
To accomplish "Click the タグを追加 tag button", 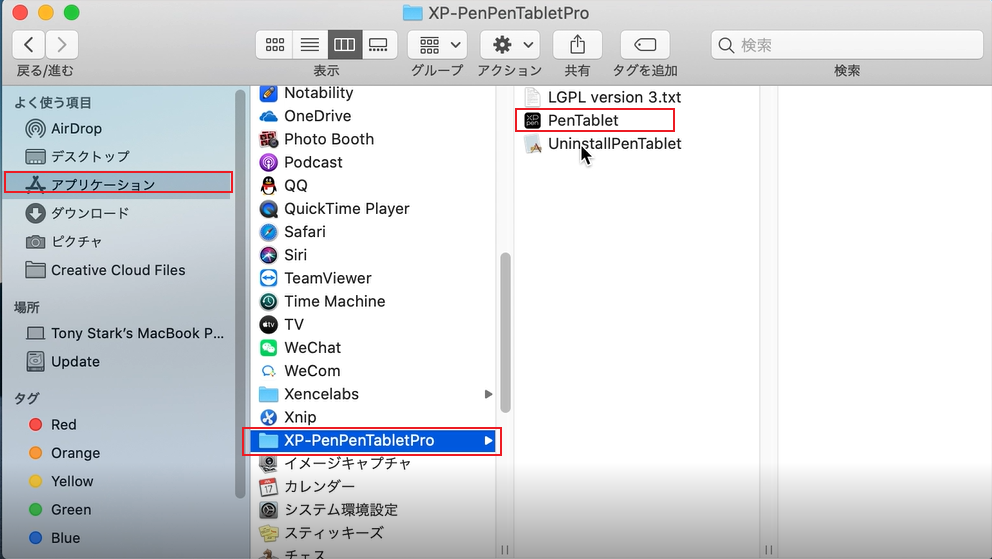I will point(645,44).
